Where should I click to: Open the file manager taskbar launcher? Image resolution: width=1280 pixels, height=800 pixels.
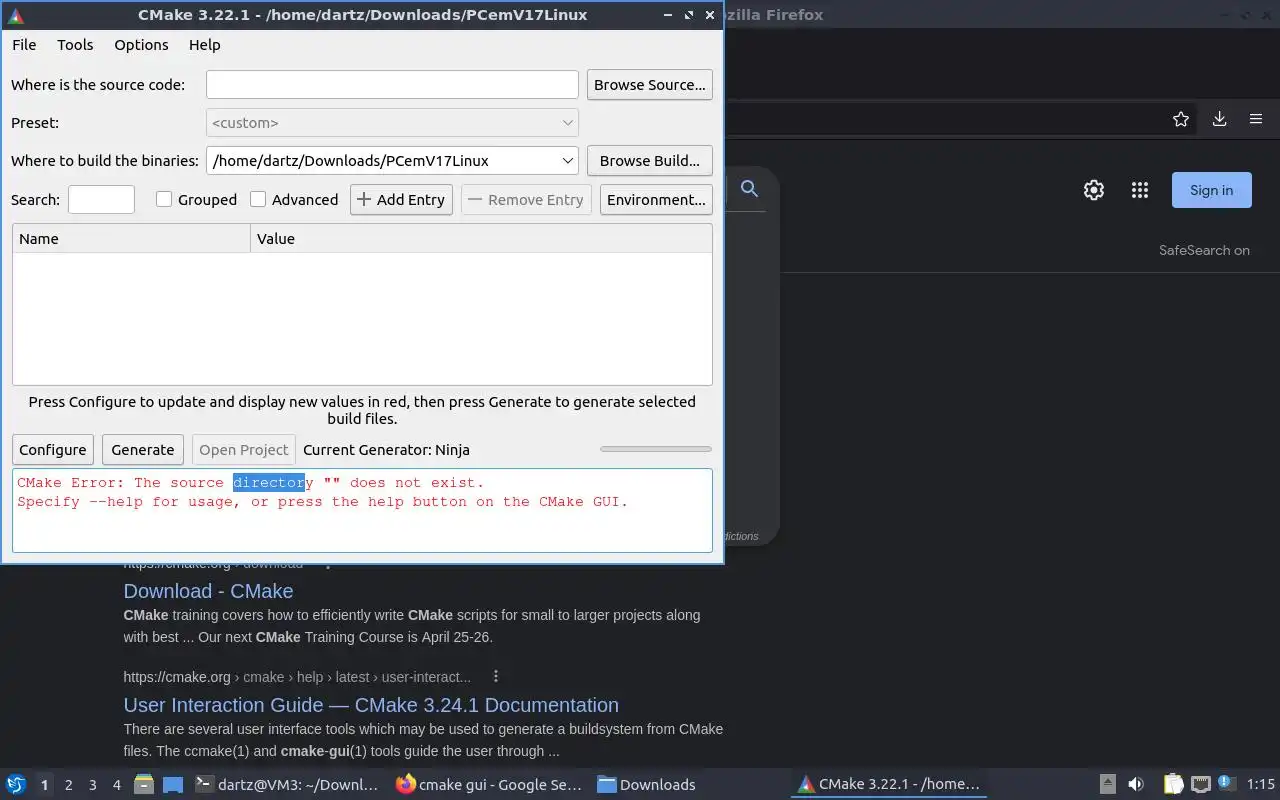click(x=144, y=785)
